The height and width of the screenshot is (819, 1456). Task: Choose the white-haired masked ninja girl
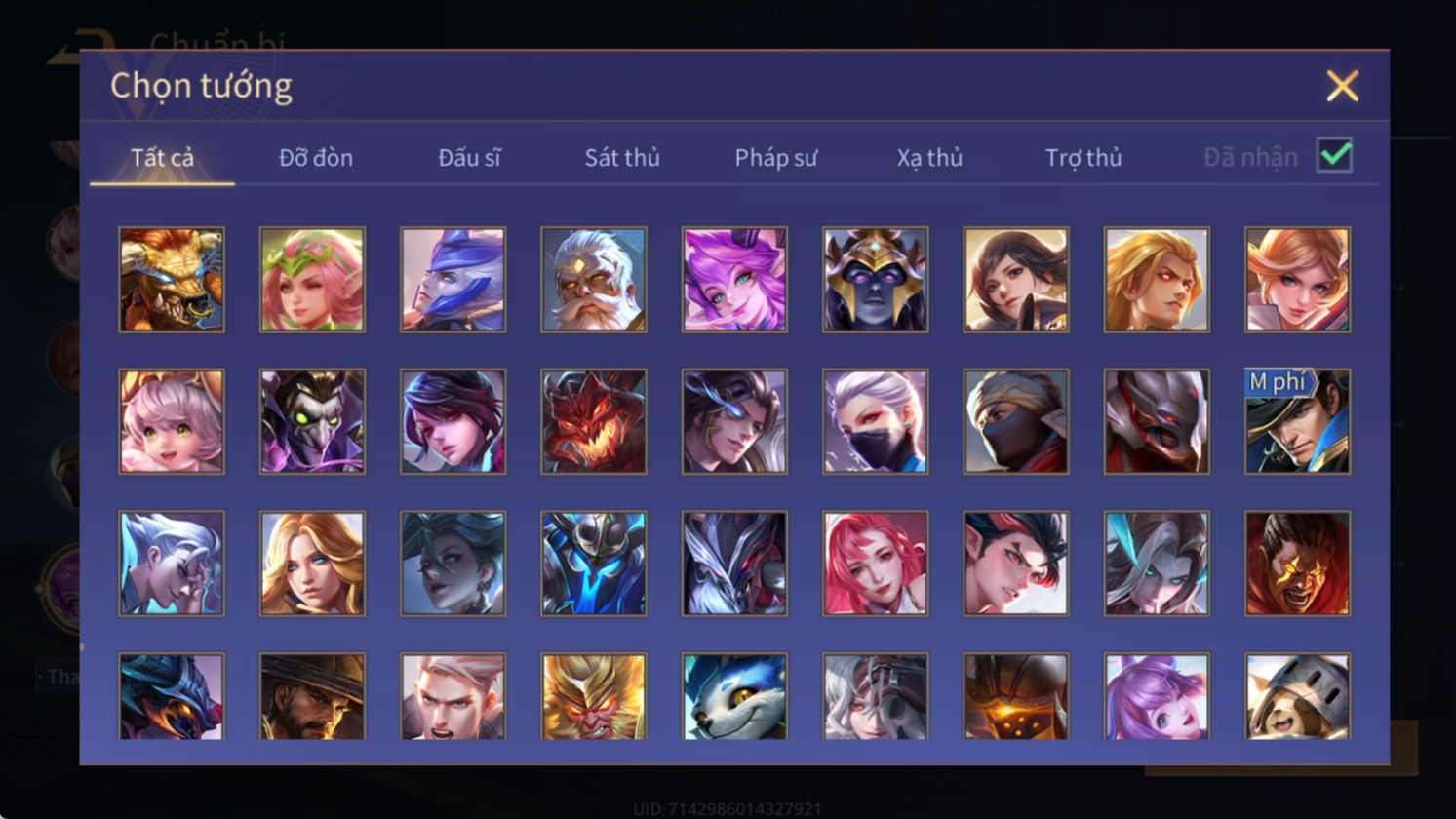pyautogui.click(x=875, y=421)
